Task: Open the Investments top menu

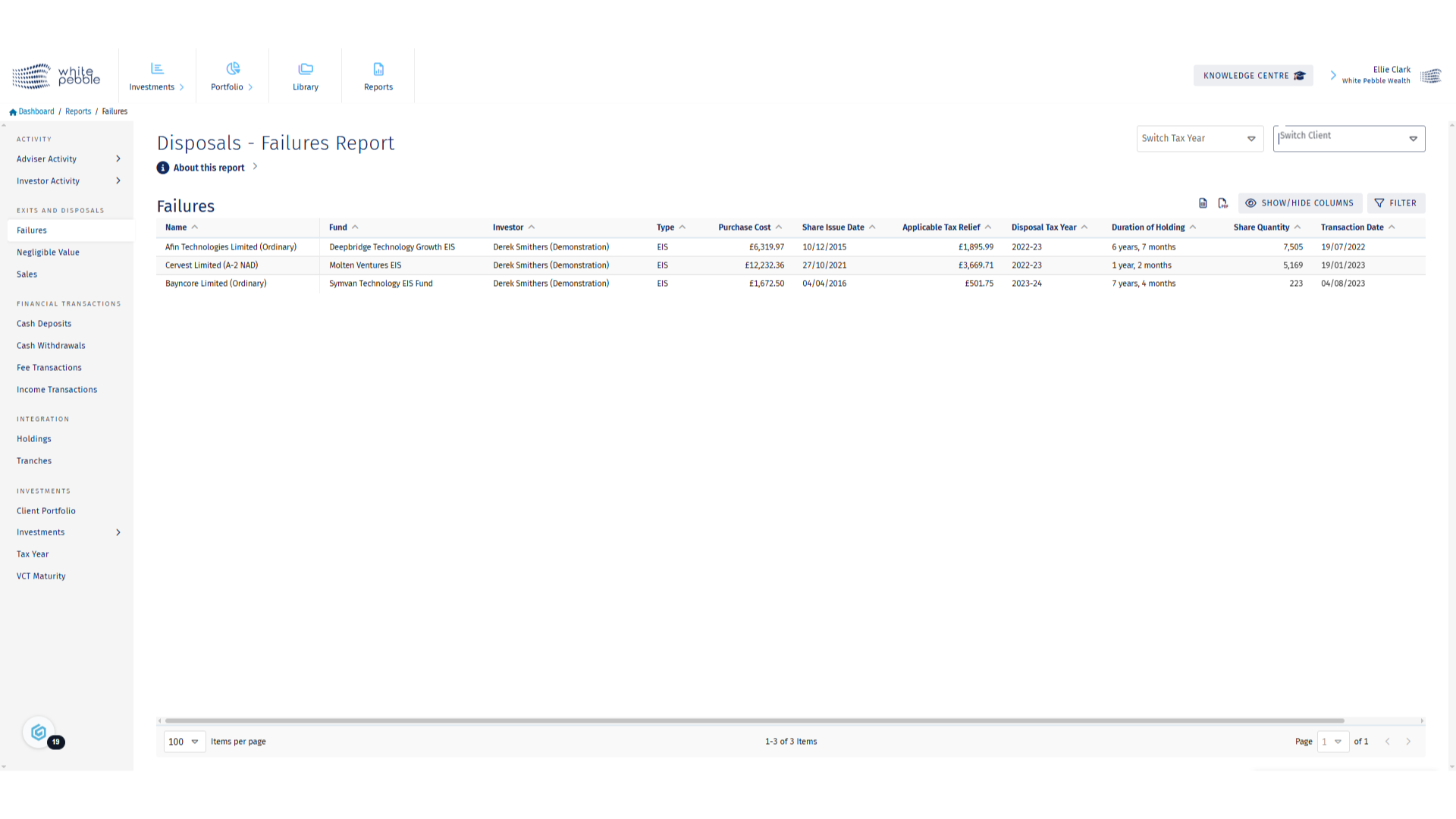Action: click(157, 76)
